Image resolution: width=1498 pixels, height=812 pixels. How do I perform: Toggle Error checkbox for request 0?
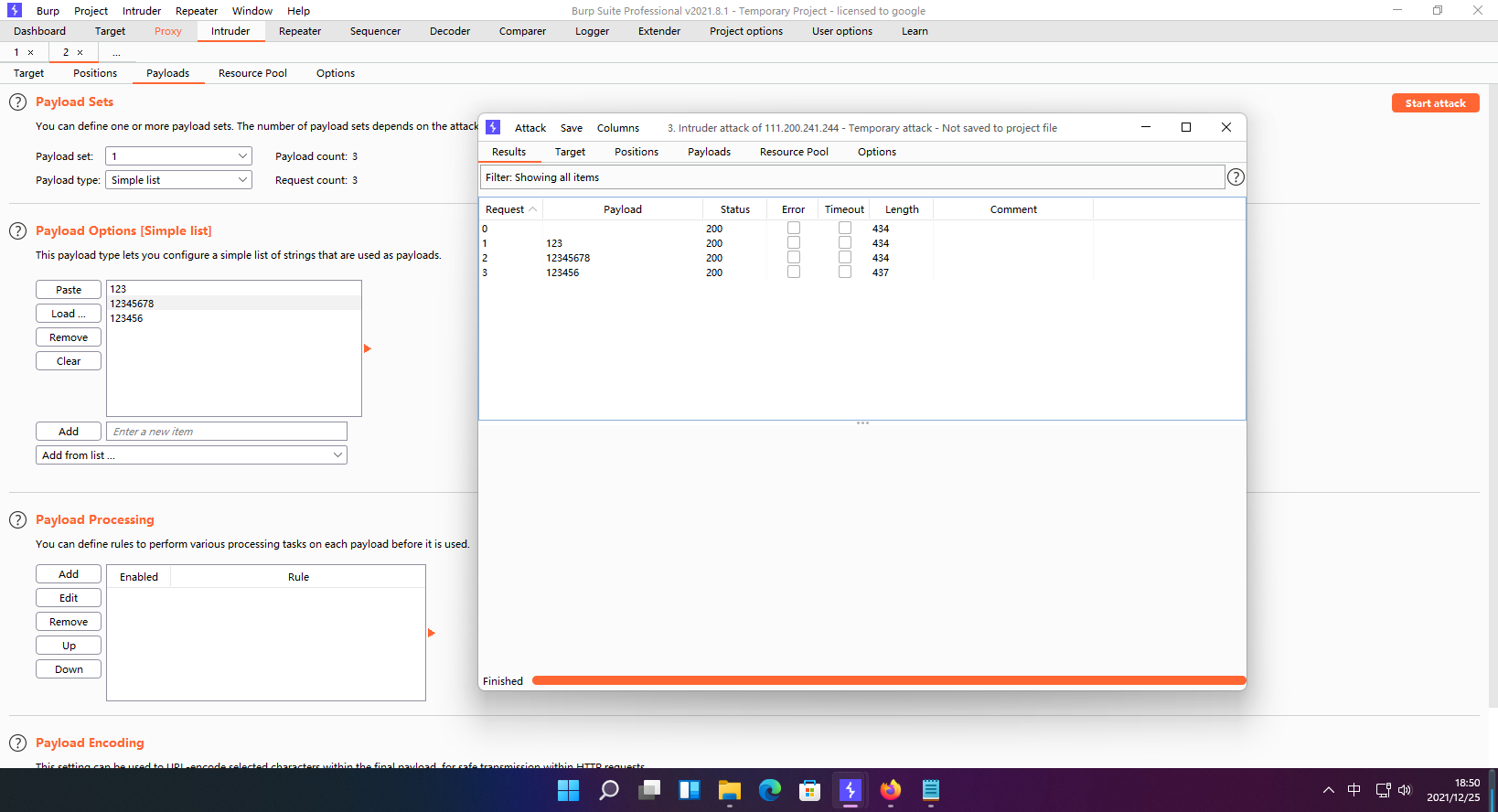(794, 229)
